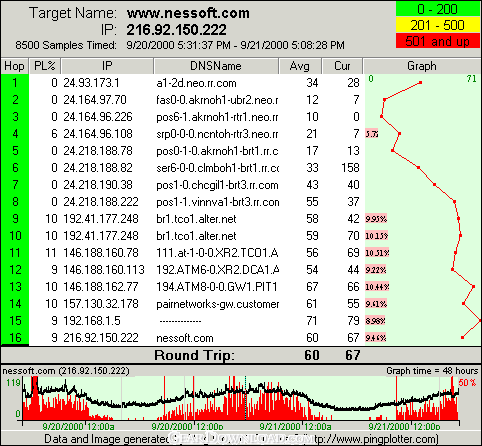482x446 pixels.
Task: Click br1.tco1.alter.net in hop 9 row
Action: coord(196,219)
